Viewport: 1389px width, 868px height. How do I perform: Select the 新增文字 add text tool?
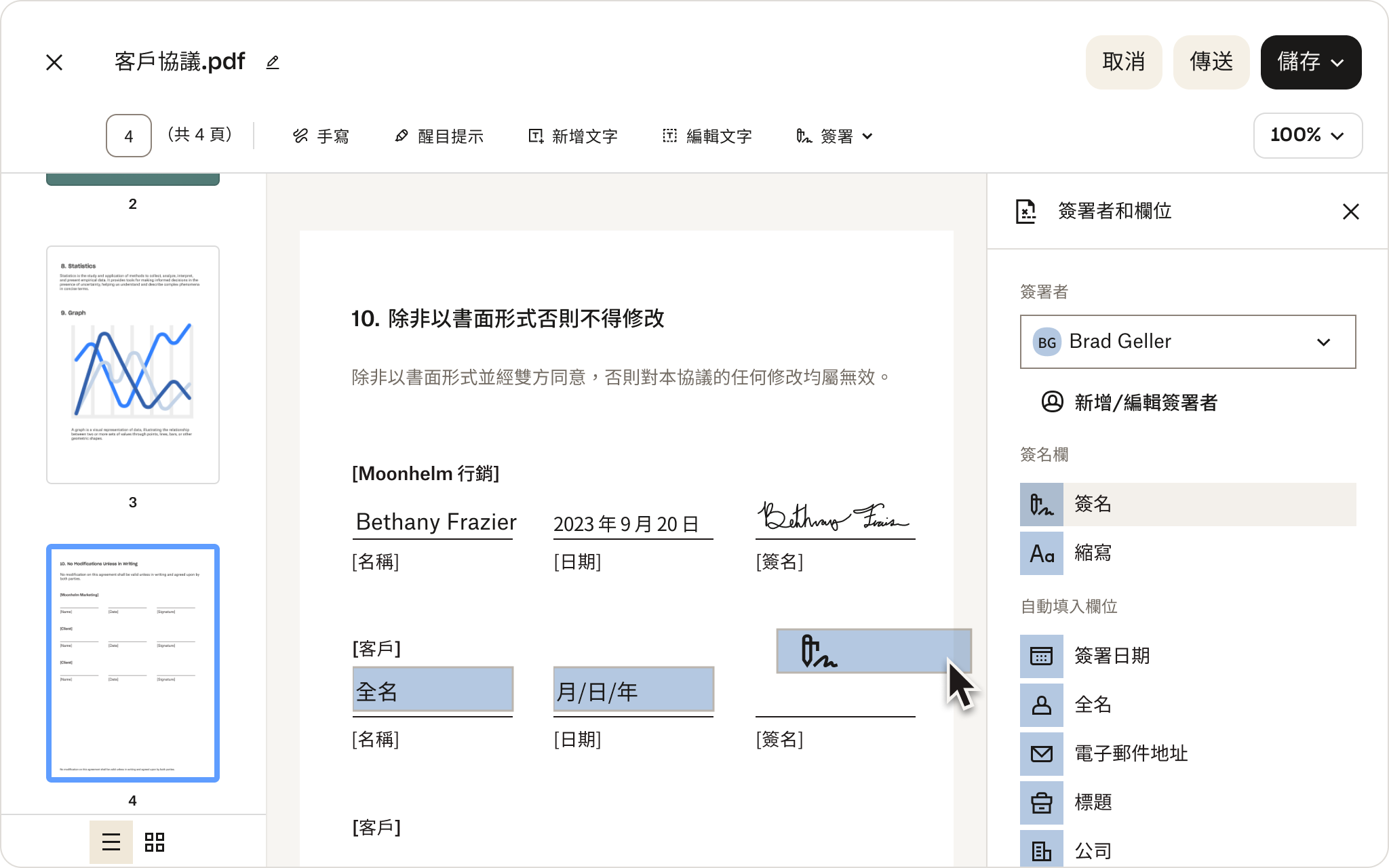tap(573, 136)
